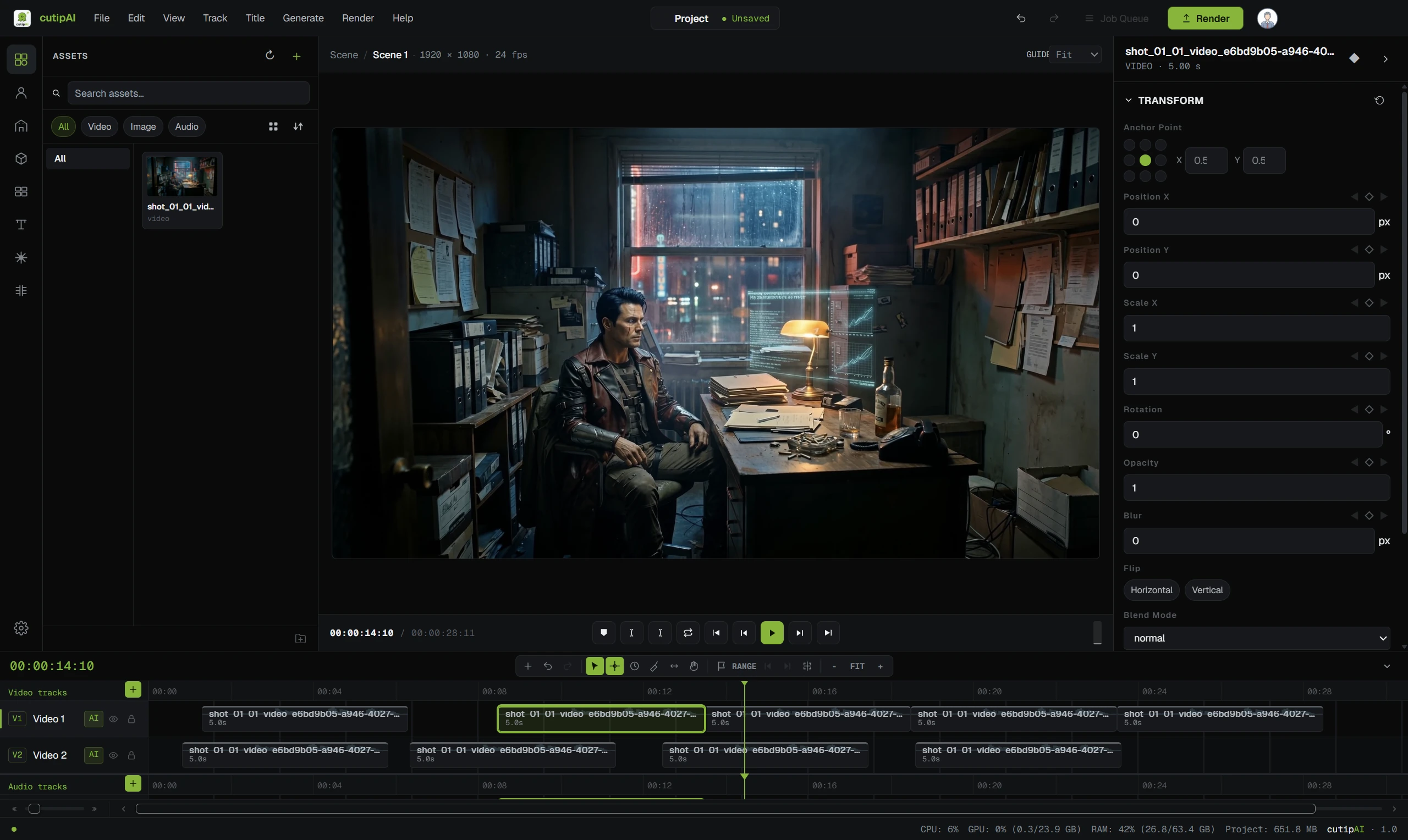Switch assets to grid view

pyautogui.click(x=273, y=126)
